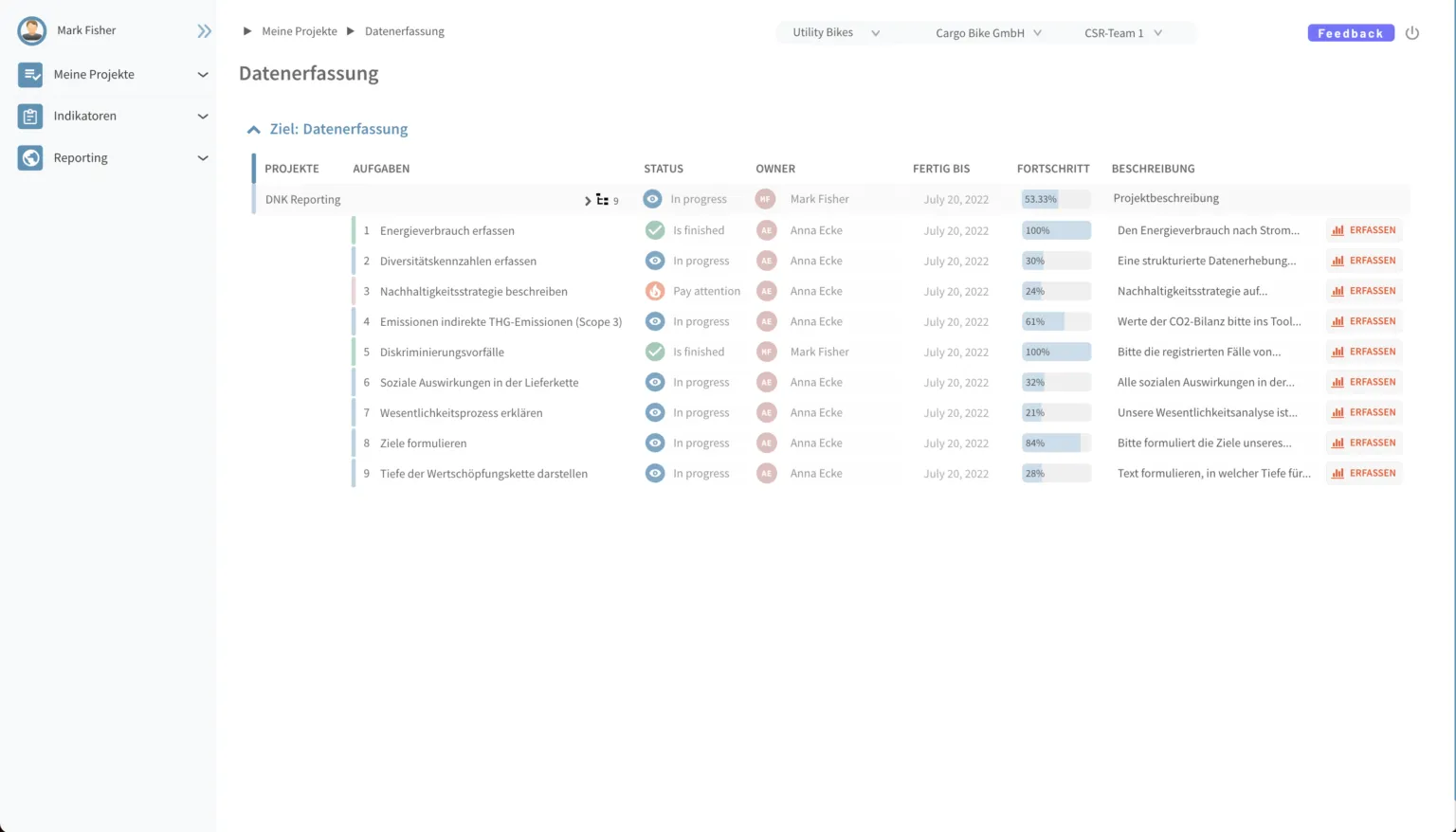Click the AE avatar for Diversitätskennzahlen erfassen
1456x832 pixels.
(767, 261)
